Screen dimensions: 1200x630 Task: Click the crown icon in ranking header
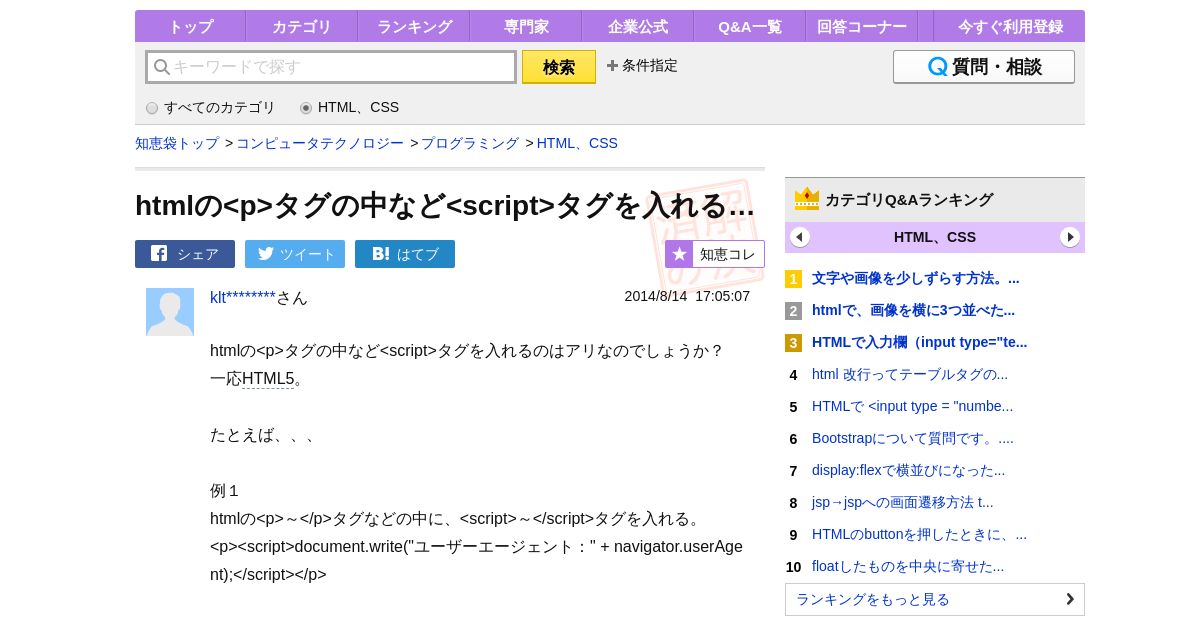[x=807, y=199]
